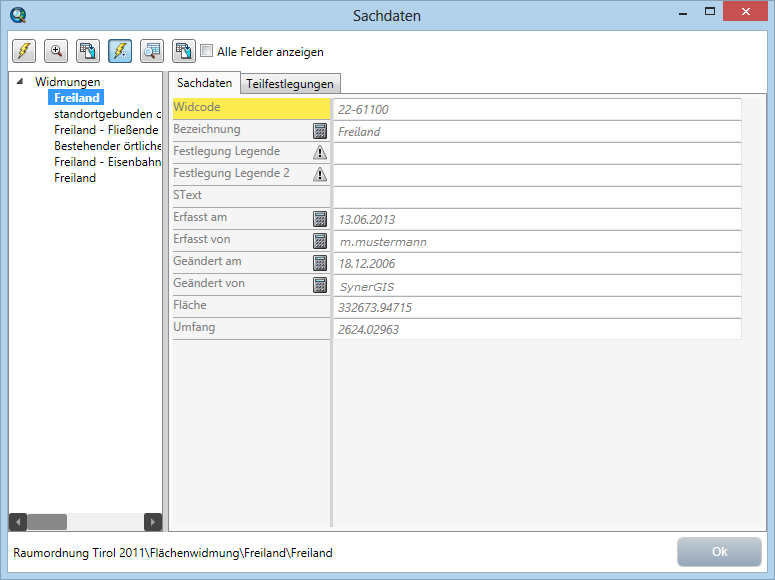Select the Bestehender örtliche tree entry
This screenshot has height=580, width=775.
[x=107, y=146]
